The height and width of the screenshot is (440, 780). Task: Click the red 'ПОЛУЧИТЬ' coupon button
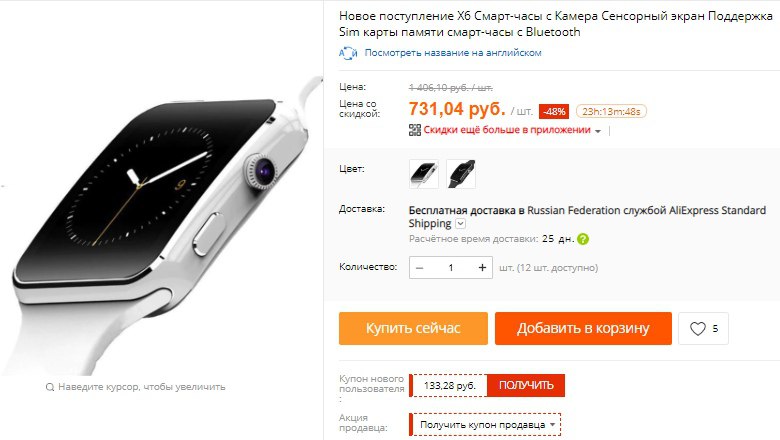pyautogui.click(x=526, y=385)
